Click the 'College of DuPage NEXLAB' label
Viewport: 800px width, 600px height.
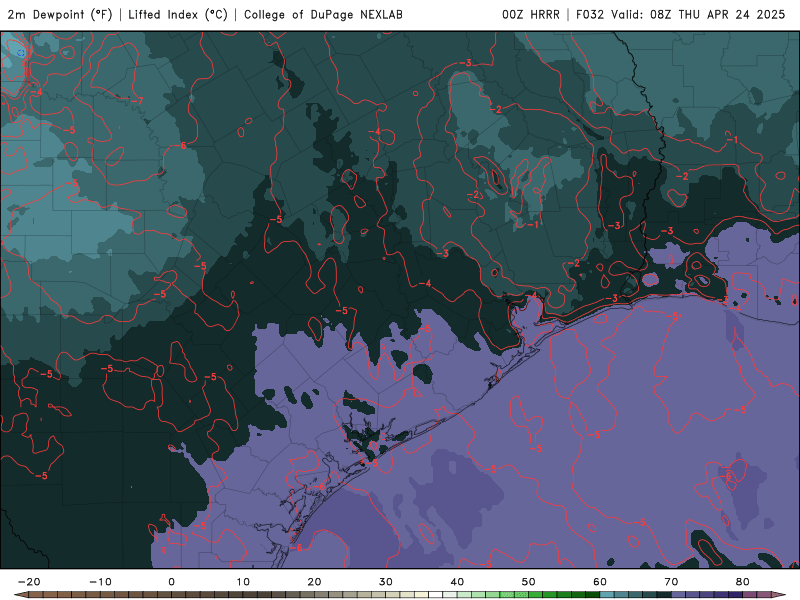[x=323, y=15]
